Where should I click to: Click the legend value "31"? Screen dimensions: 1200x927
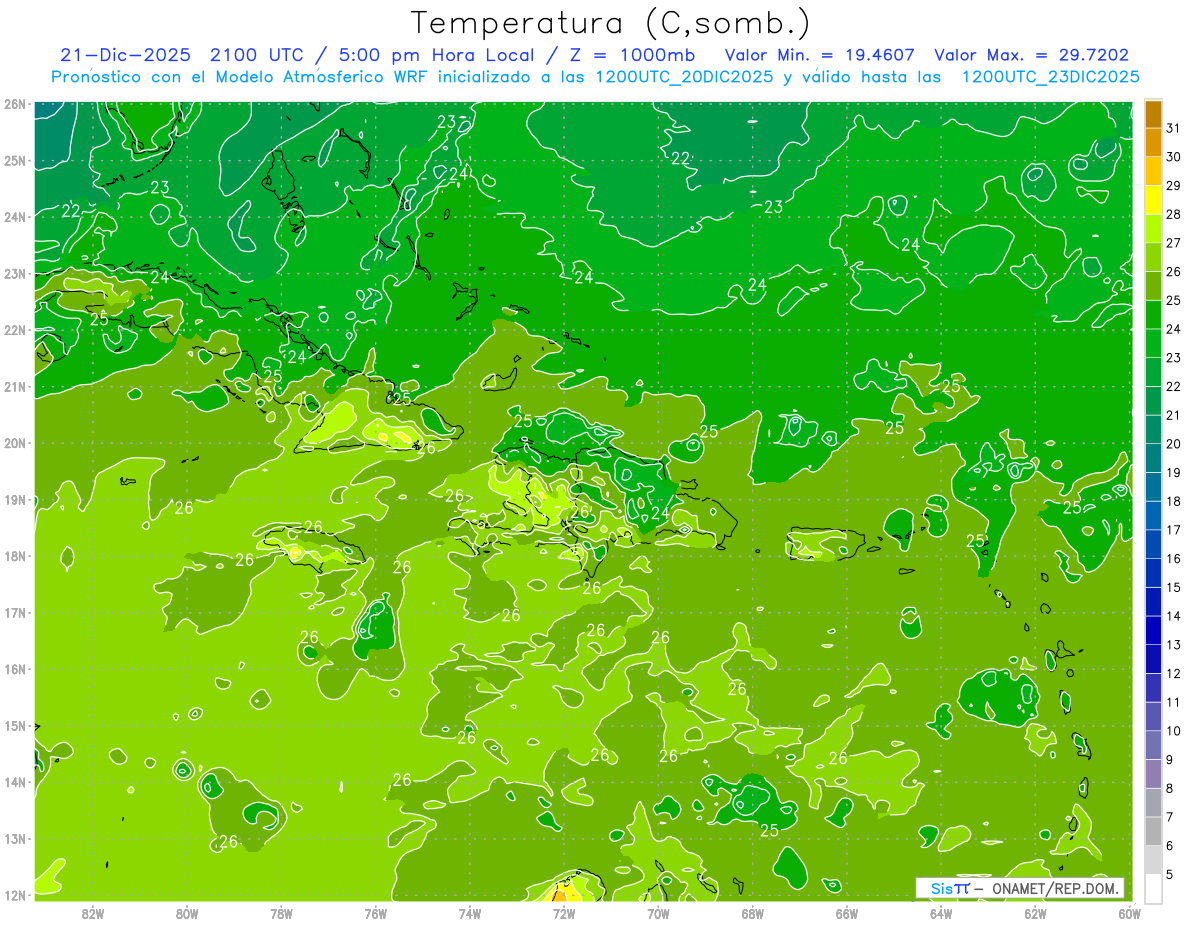point(1174,128)
